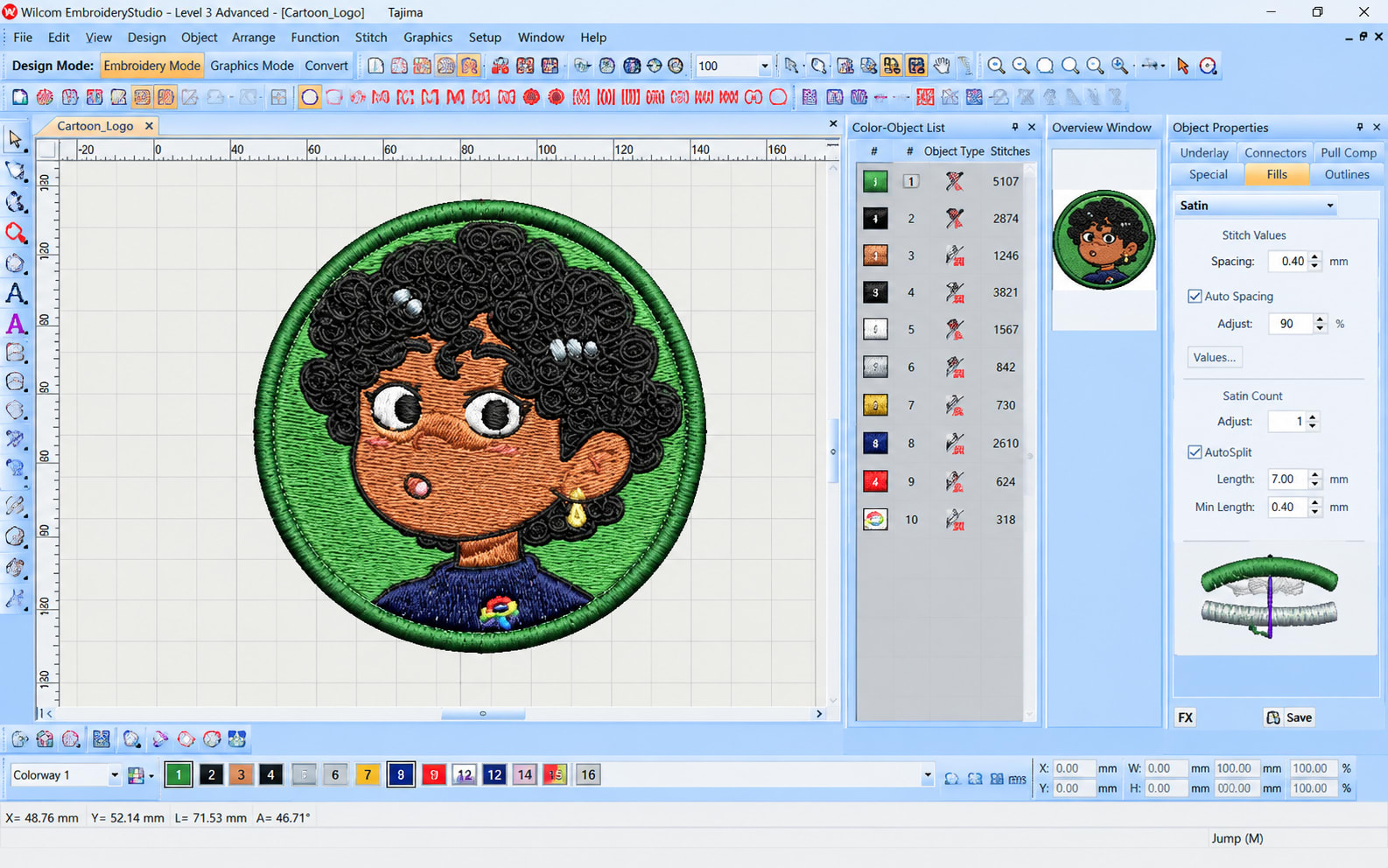The image size is (1388, 868).
Task: Select red color swatch 9 in palette
Action: pos(434,775)
